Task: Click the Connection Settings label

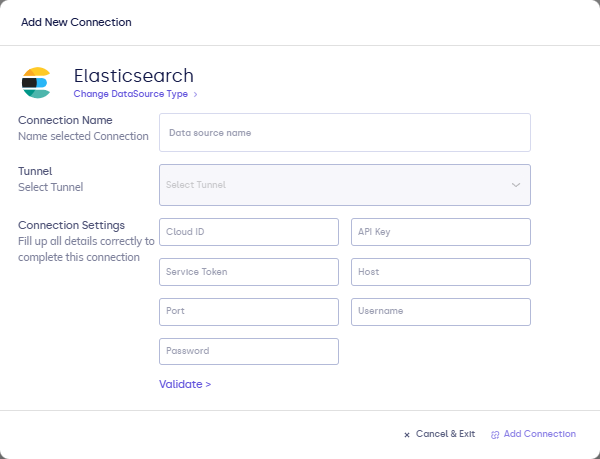Action: (71, 225)
